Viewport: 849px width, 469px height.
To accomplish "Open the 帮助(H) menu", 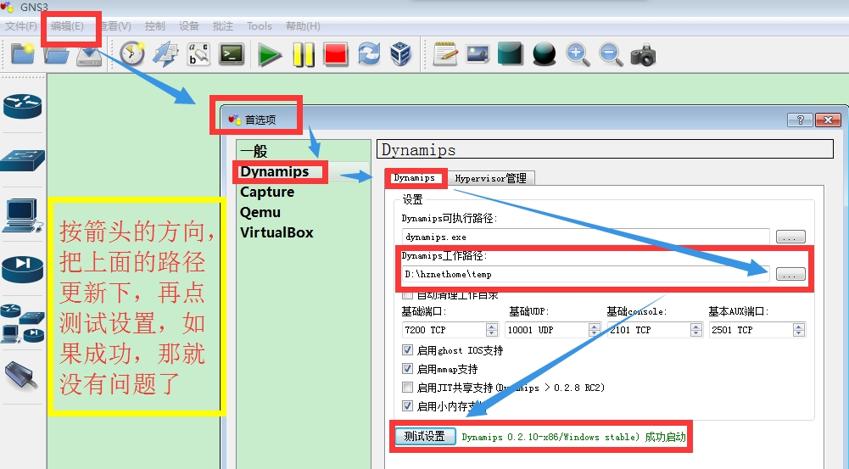I will pos(303,26).
